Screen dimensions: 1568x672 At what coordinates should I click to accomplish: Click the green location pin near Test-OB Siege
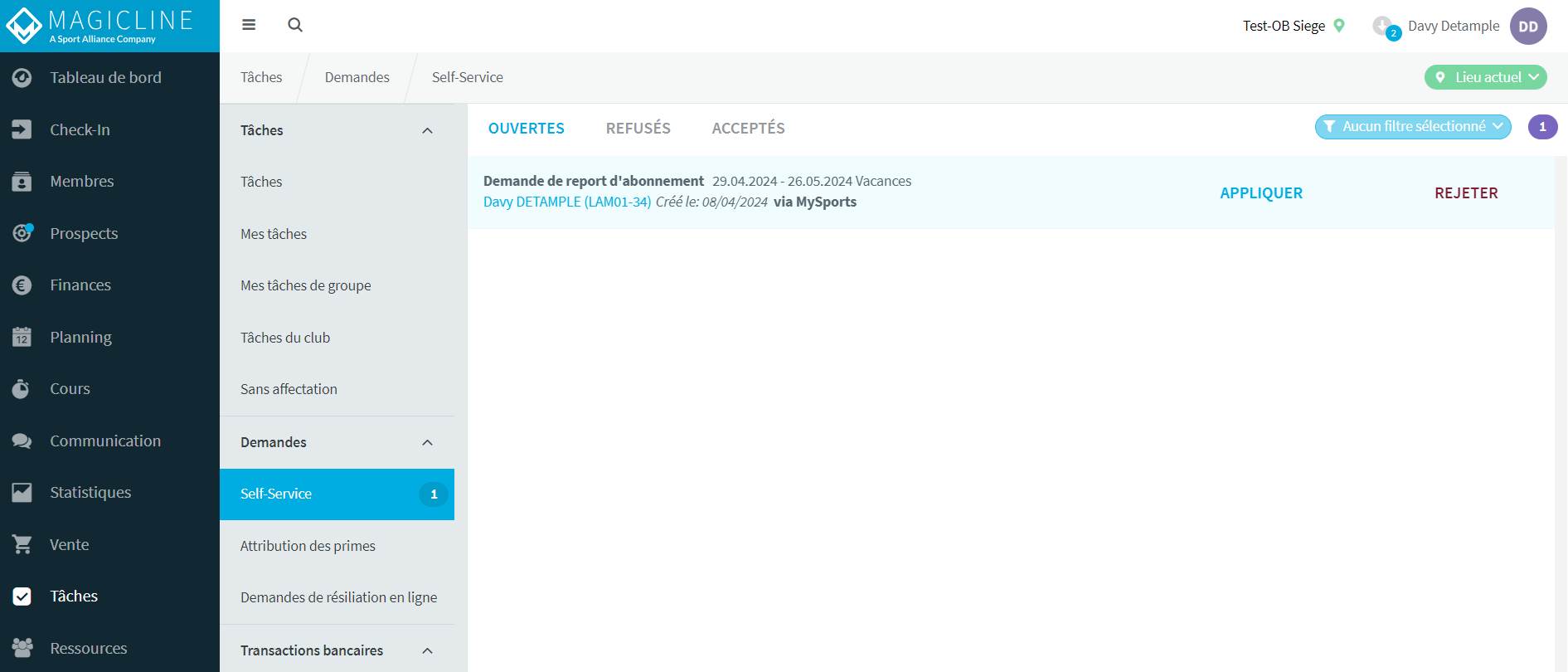pyautogui.click(x=1339, y=26)
